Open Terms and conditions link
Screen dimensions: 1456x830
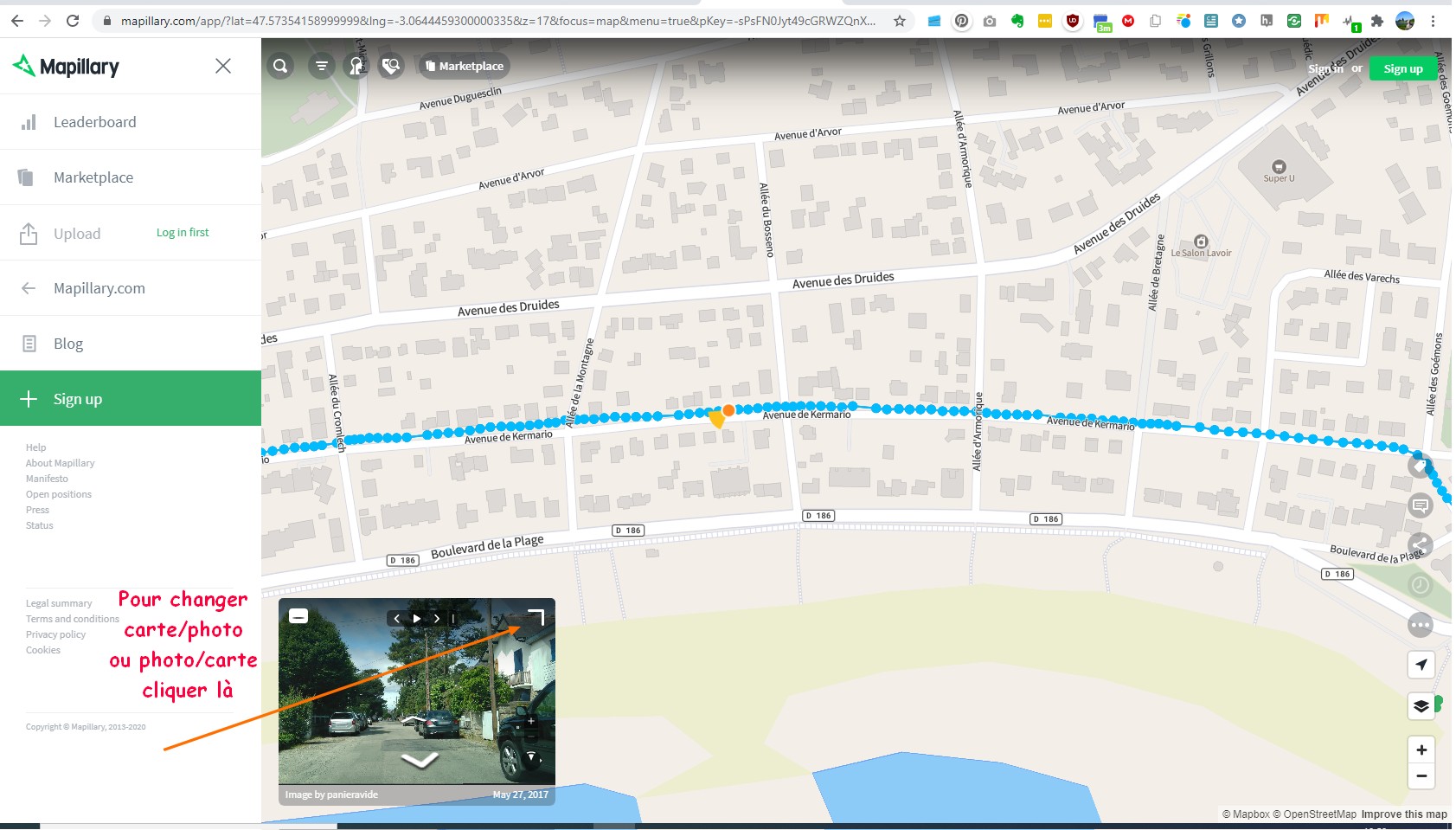click(x=73, y=619)
